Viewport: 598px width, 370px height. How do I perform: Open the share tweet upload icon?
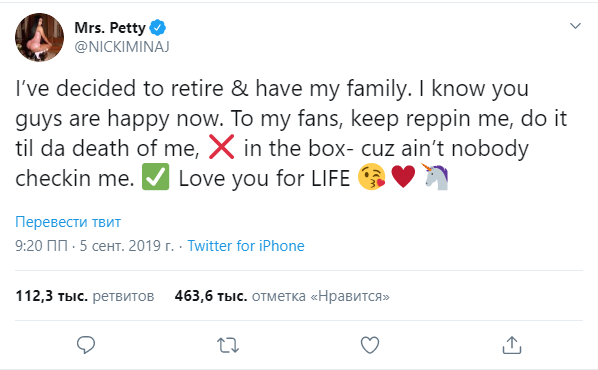tap(511, 345)
